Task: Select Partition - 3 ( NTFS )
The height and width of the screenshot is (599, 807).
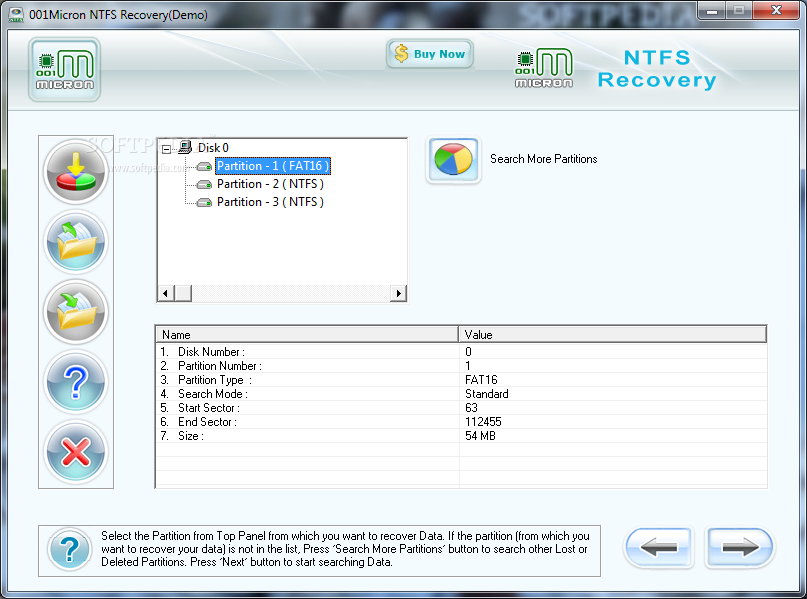Action: [x=270, y=202]
